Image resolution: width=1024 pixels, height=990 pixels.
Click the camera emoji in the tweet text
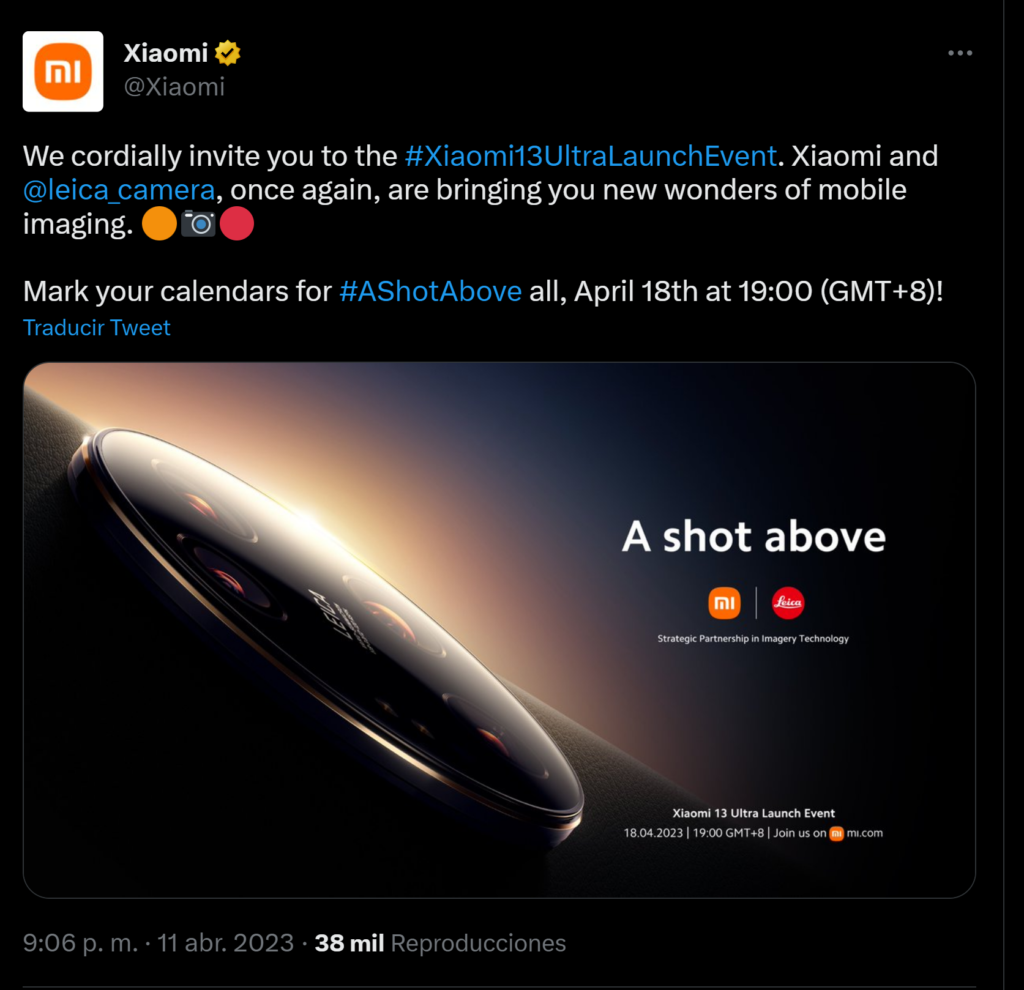[x=197, y=223]
